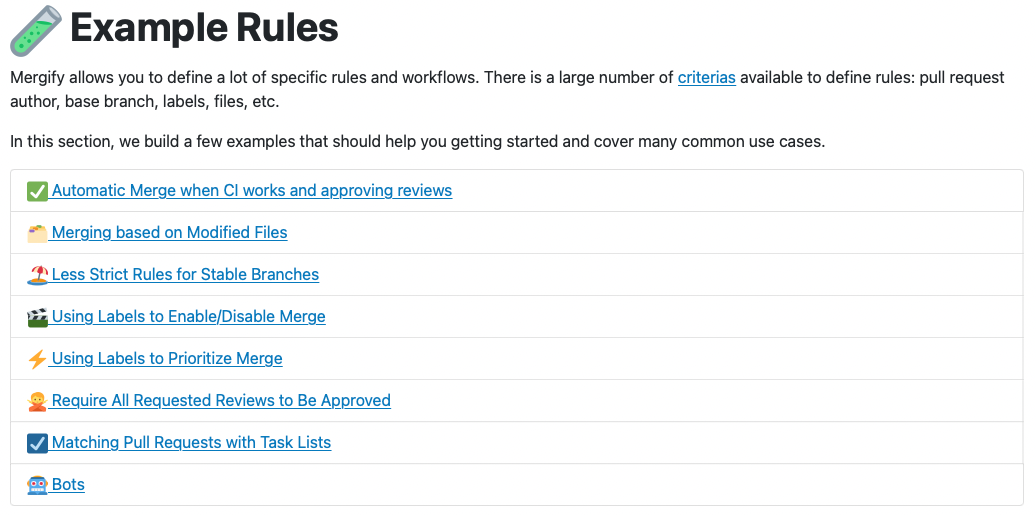Viewport: 1036px width, 515px height.
Task: Open Less Strict Rules for Stable Branches
Action: 186,274
